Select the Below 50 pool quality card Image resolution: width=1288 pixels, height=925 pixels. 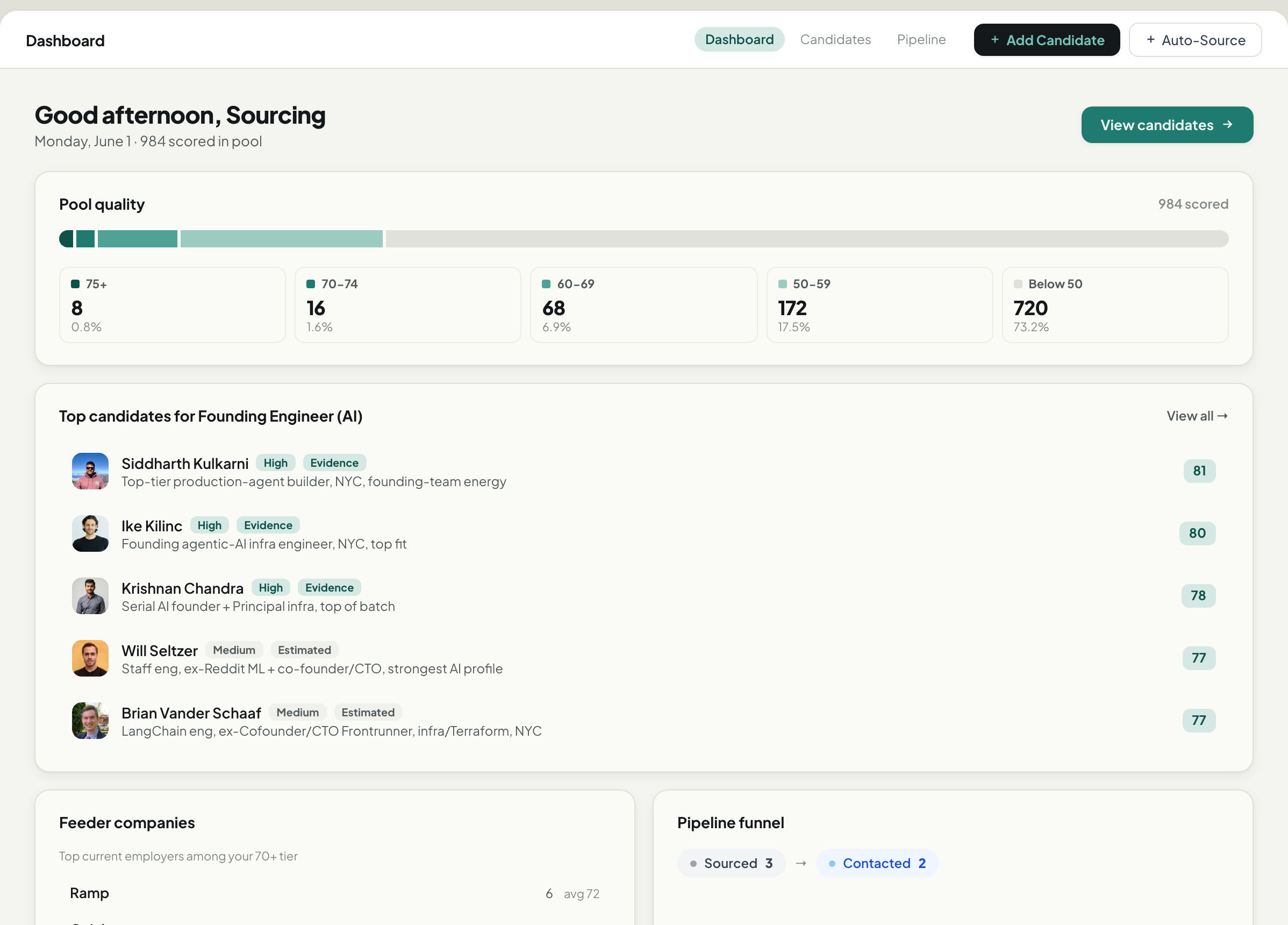click(1115, 305)
